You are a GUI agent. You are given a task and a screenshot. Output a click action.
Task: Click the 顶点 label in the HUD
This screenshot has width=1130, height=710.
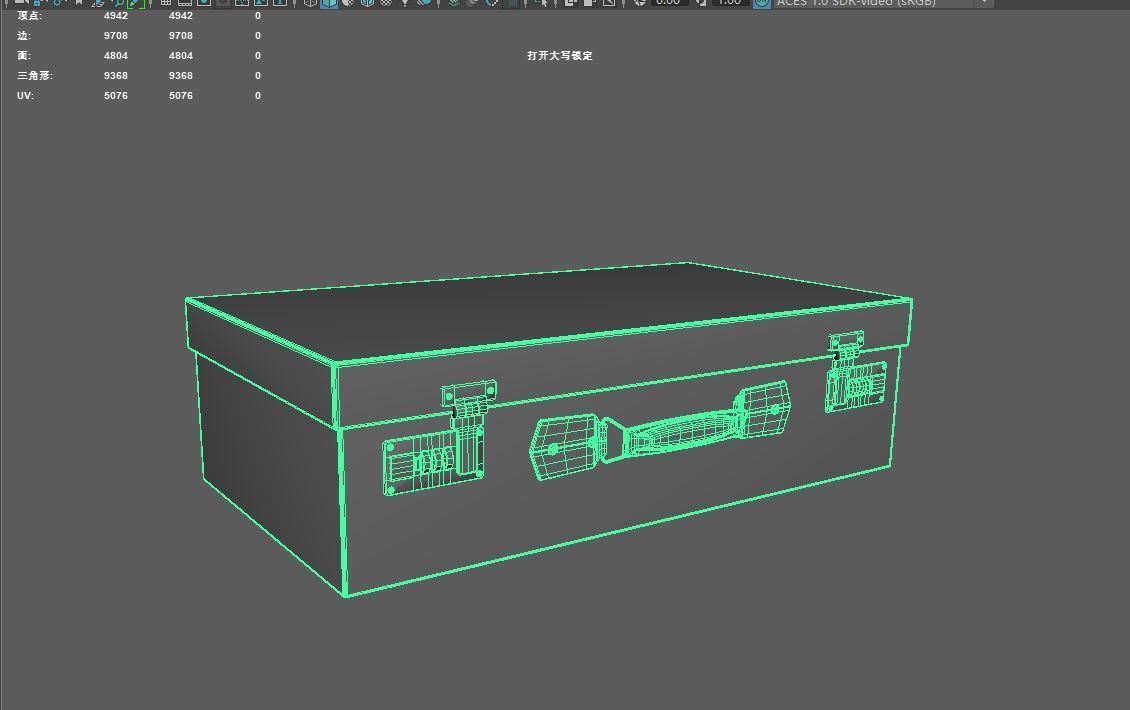[30, 15]
